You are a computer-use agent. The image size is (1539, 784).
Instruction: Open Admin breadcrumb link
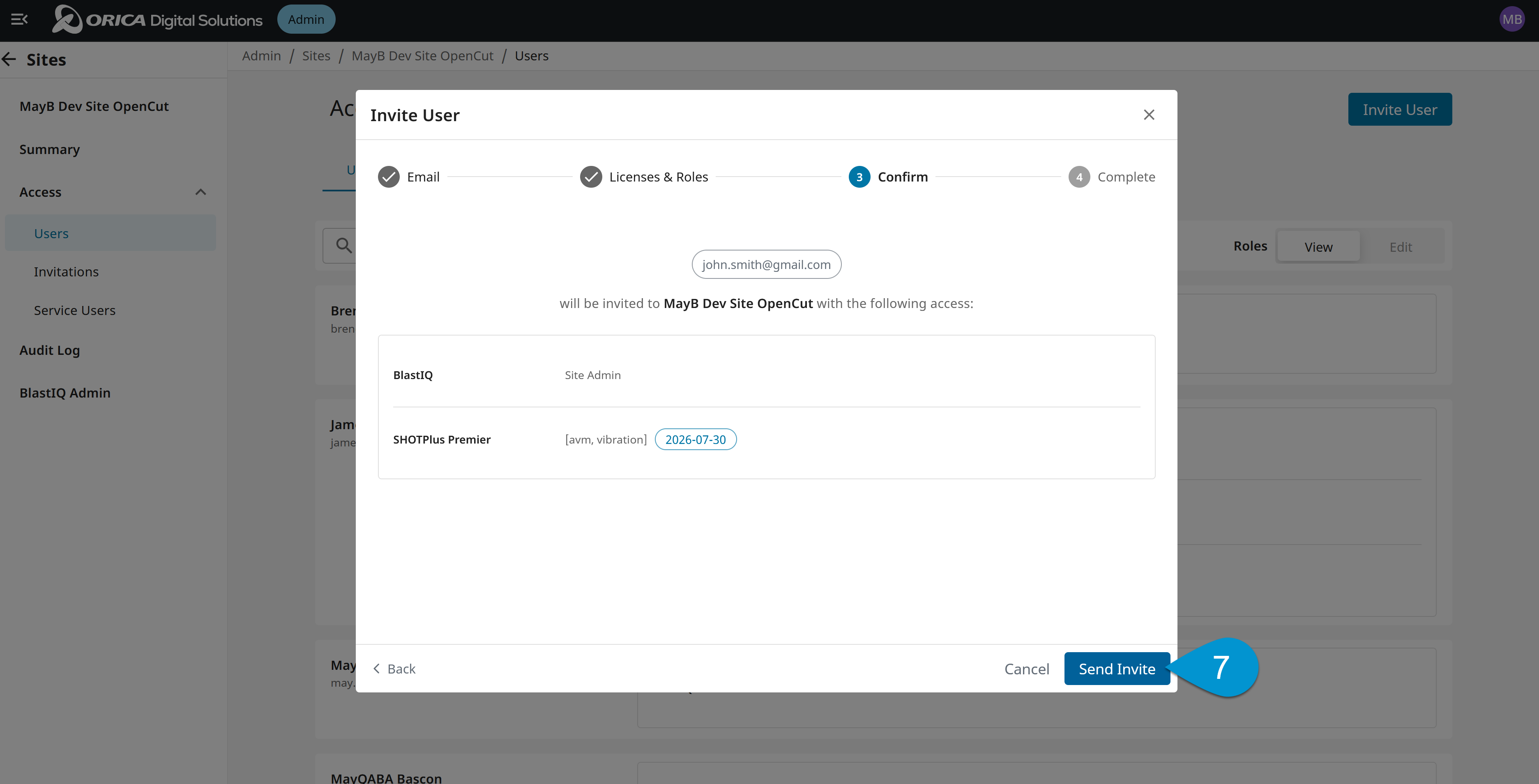tap(261, 55)
